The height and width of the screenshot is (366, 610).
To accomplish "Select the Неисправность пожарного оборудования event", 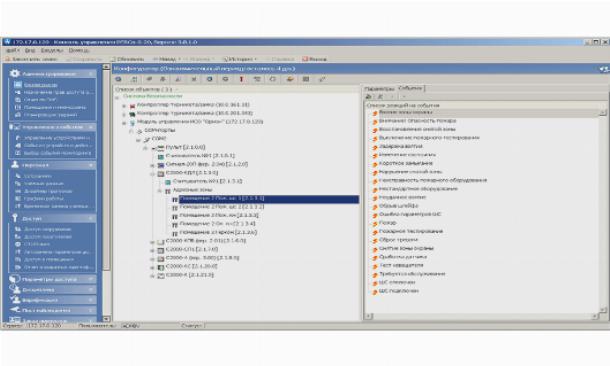I will (433, 180).
